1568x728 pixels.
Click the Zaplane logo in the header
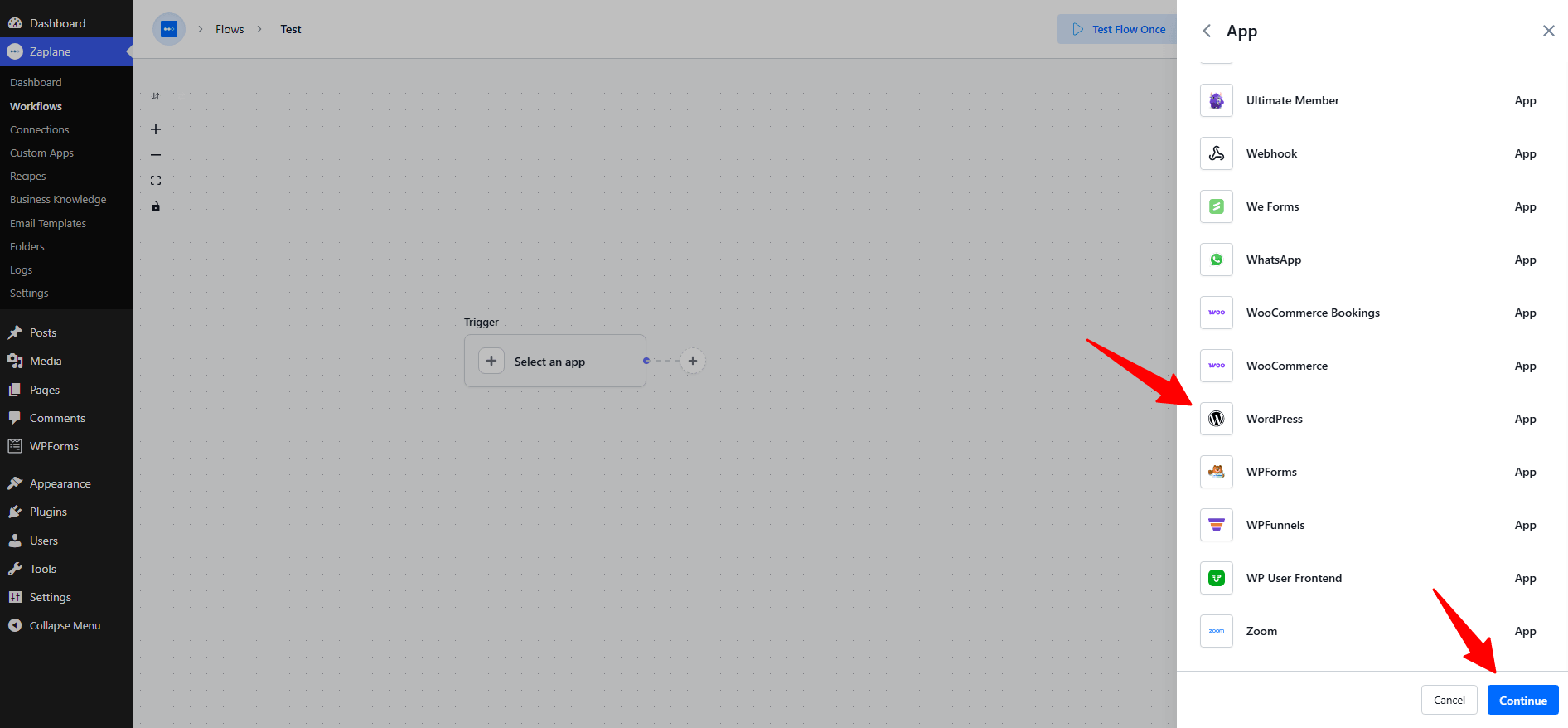[169, 29]
